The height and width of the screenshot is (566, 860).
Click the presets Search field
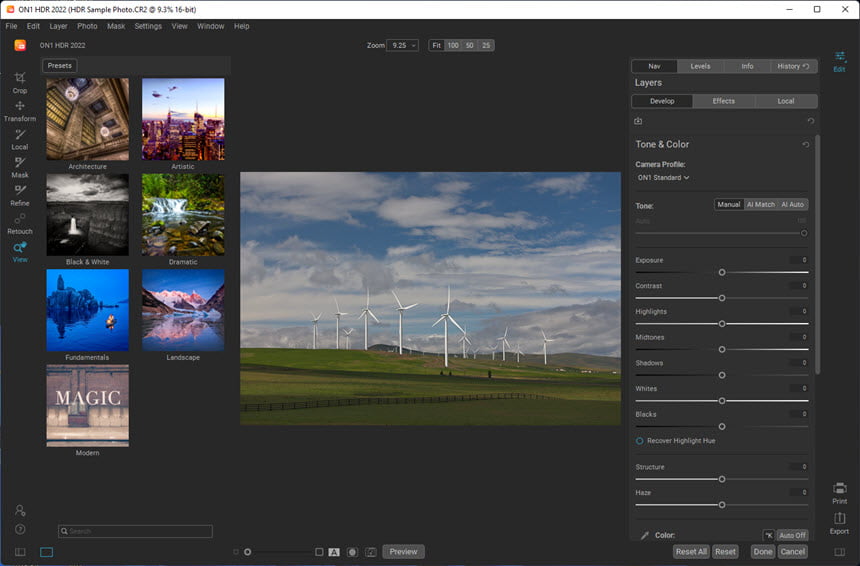[135, 531]
